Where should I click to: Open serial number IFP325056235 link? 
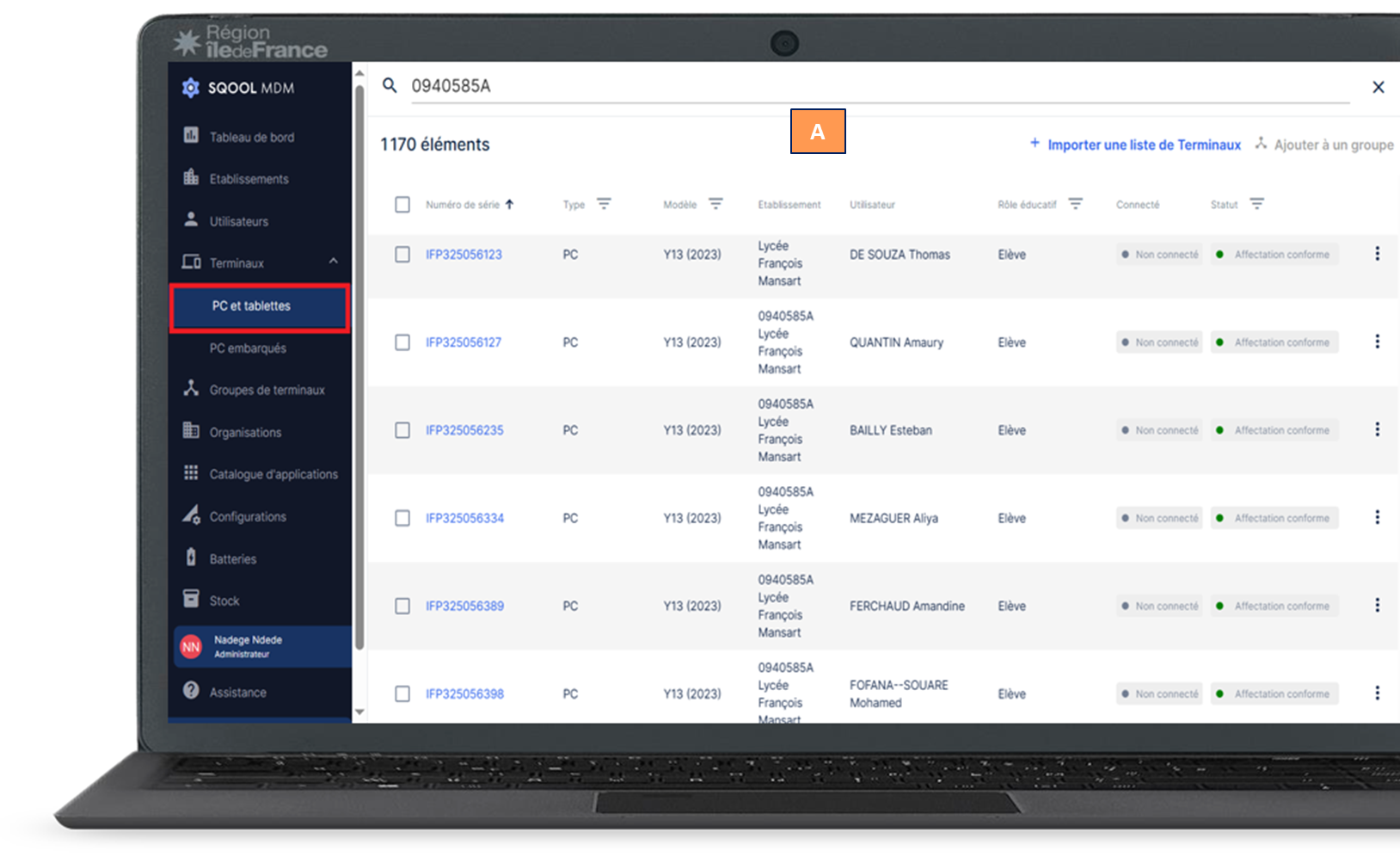point(464,430)
